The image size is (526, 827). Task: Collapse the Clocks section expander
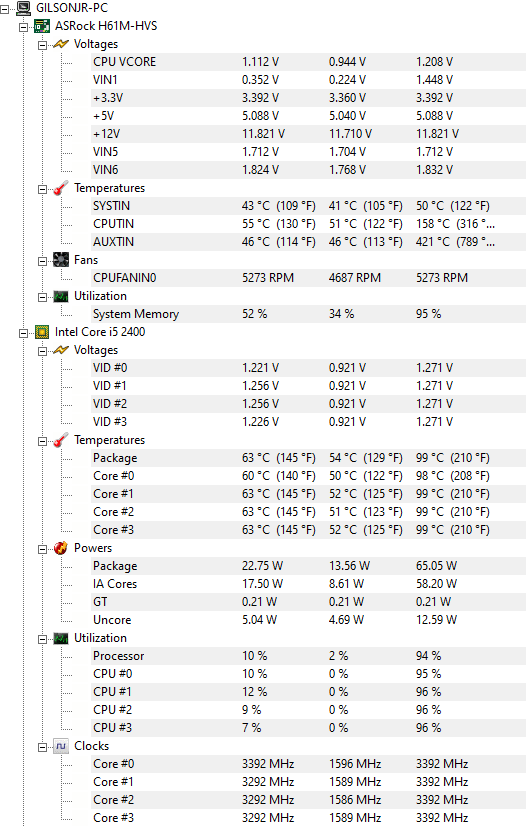tap(43, 746)
